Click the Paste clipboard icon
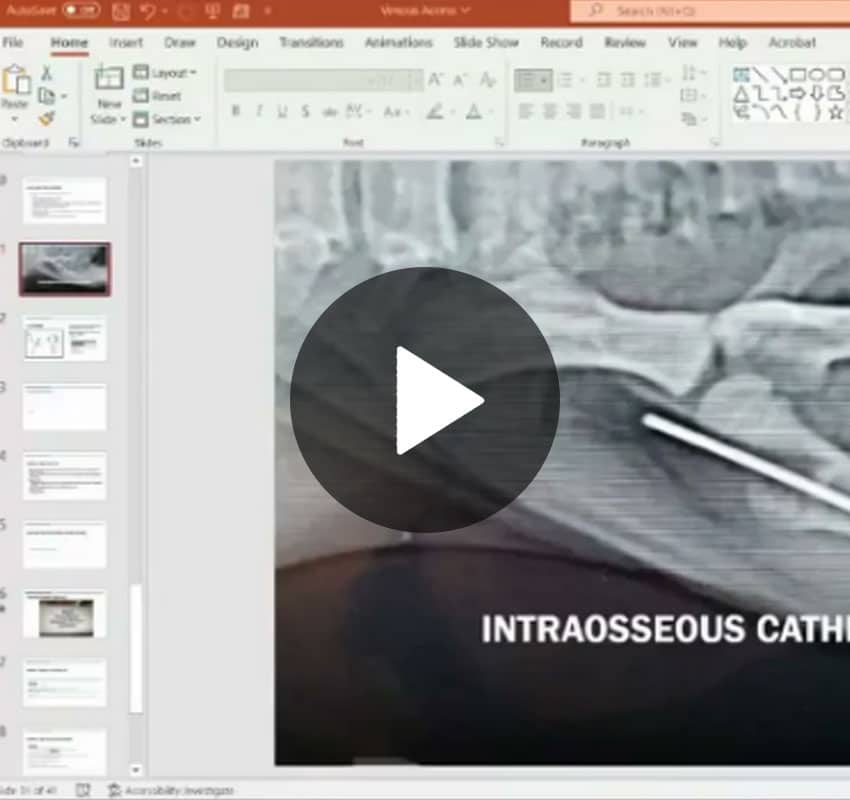850x800 pixels. (15, 80)
